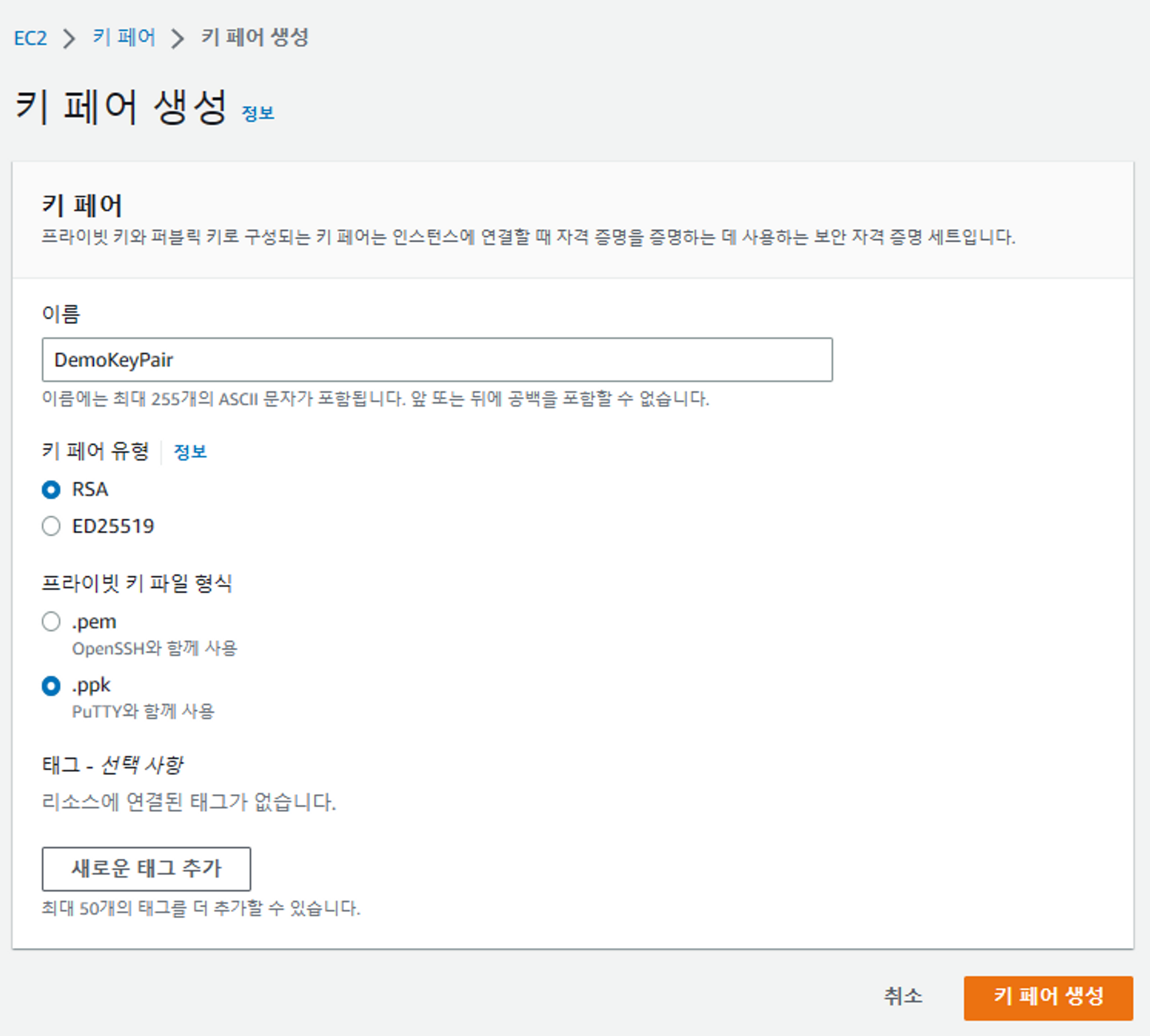Click the 취소 cancel button
Screen dimensions: 1150x1036
point(903,996)
